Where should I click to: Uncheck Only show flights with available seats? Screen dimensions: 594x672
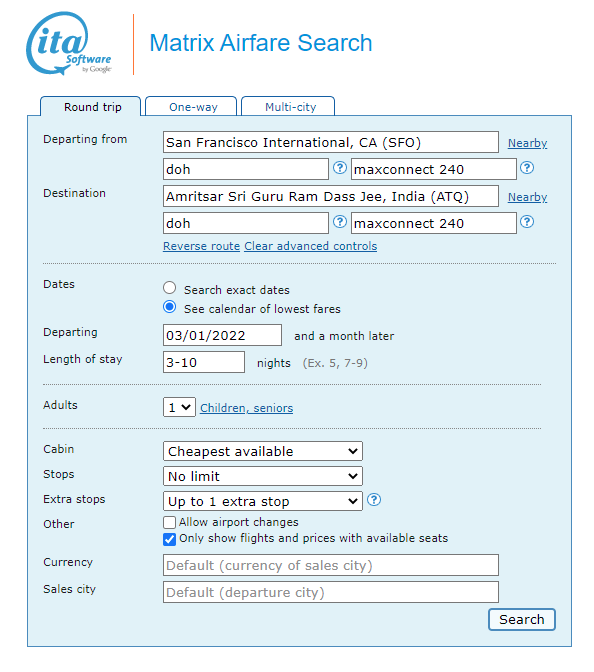169,539
